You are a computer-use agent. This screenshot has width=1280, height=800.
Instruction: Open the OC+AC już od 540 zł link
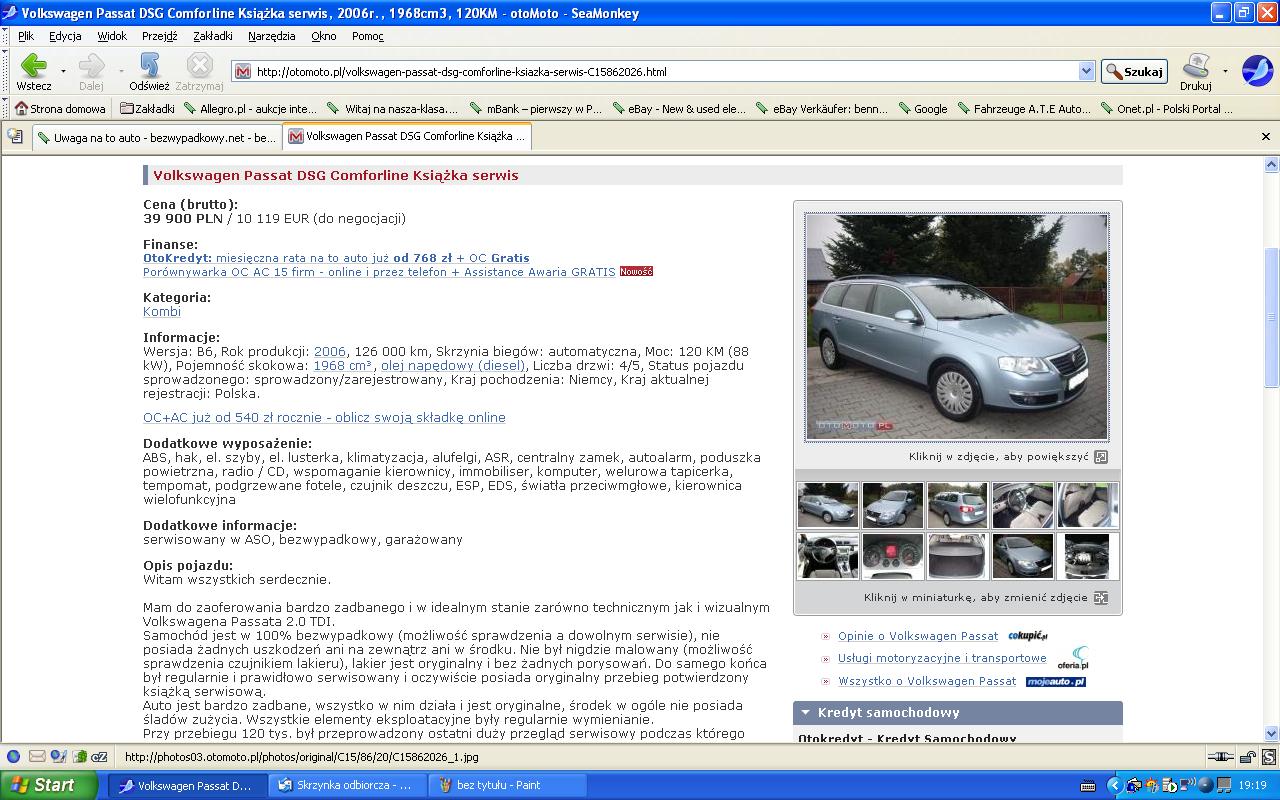[x=324, y=418]
